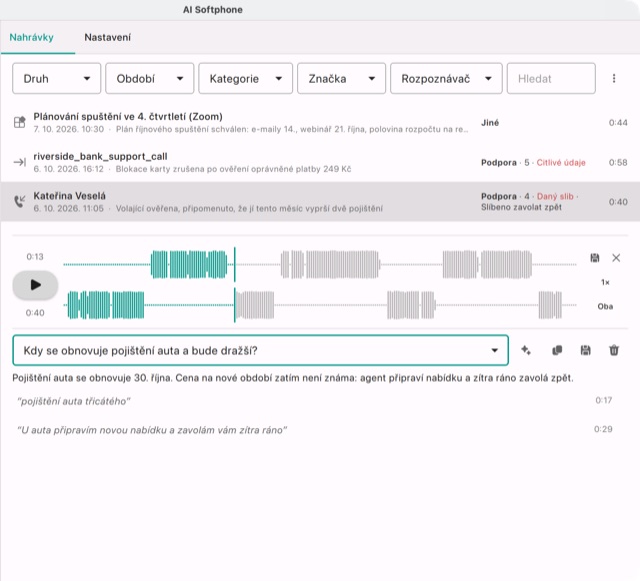Click the imported file arrow icon for riverside_bank_support_call
Image resolution: width=640 pixels, height=581 pixels.
pos(20,162)
